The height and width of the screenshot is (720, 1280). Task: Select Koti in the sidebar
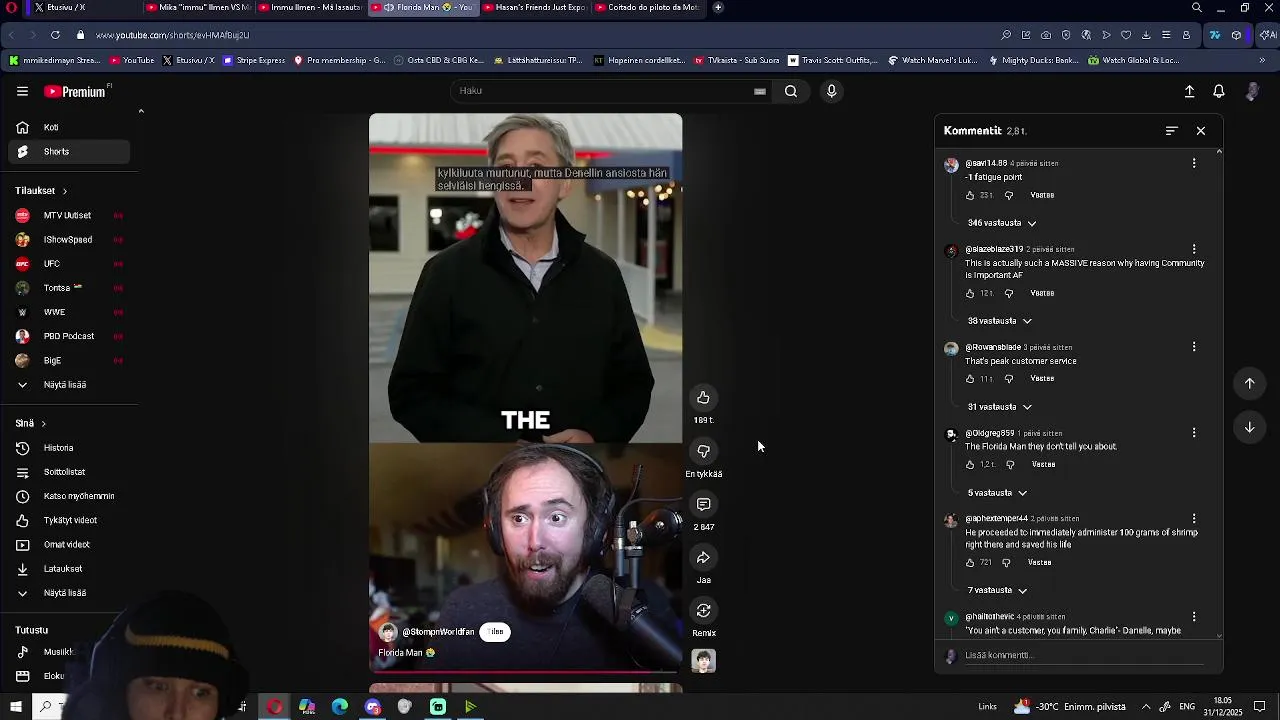69,128
